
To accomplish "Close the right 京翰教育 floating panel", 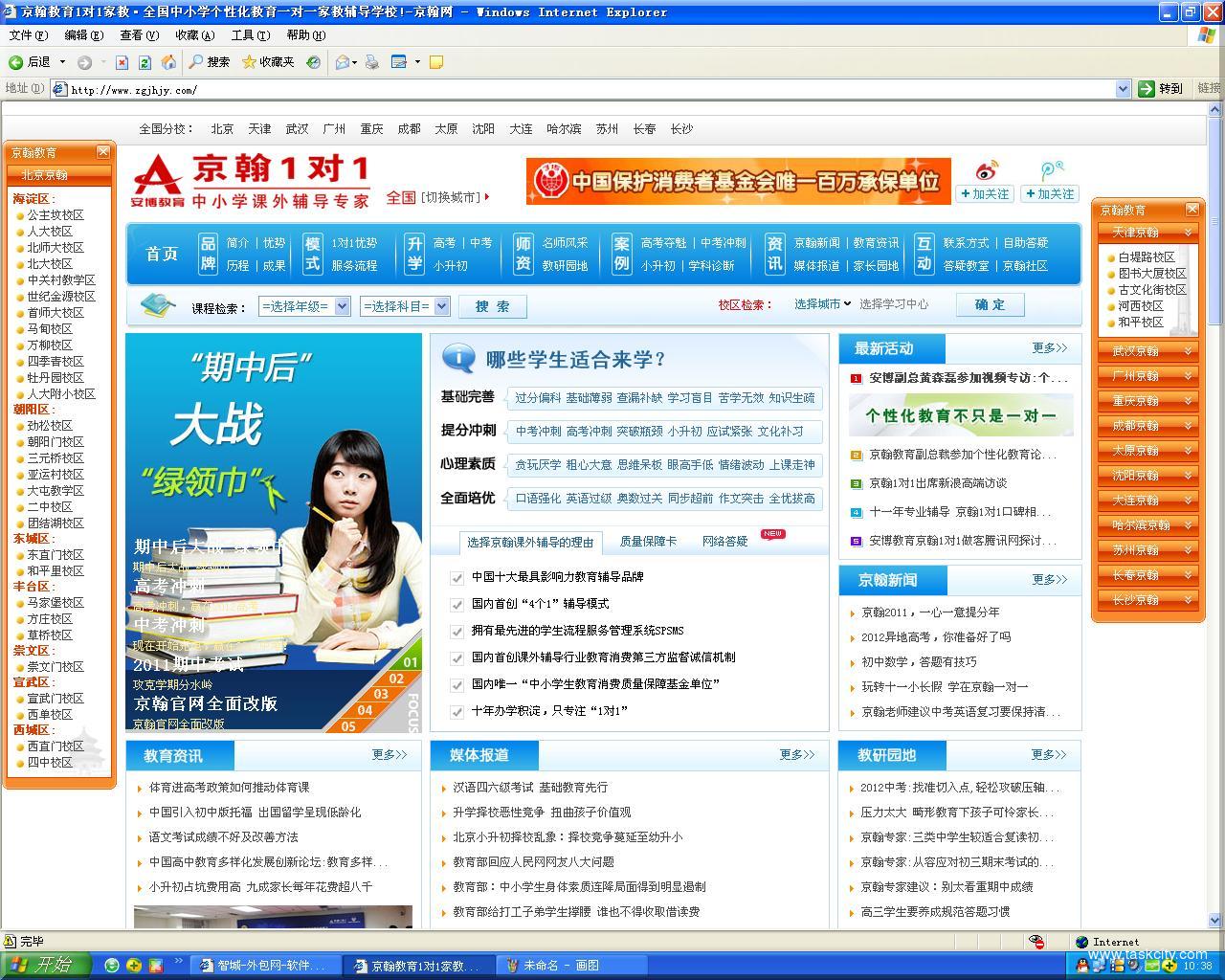I will click(1192, 210).
